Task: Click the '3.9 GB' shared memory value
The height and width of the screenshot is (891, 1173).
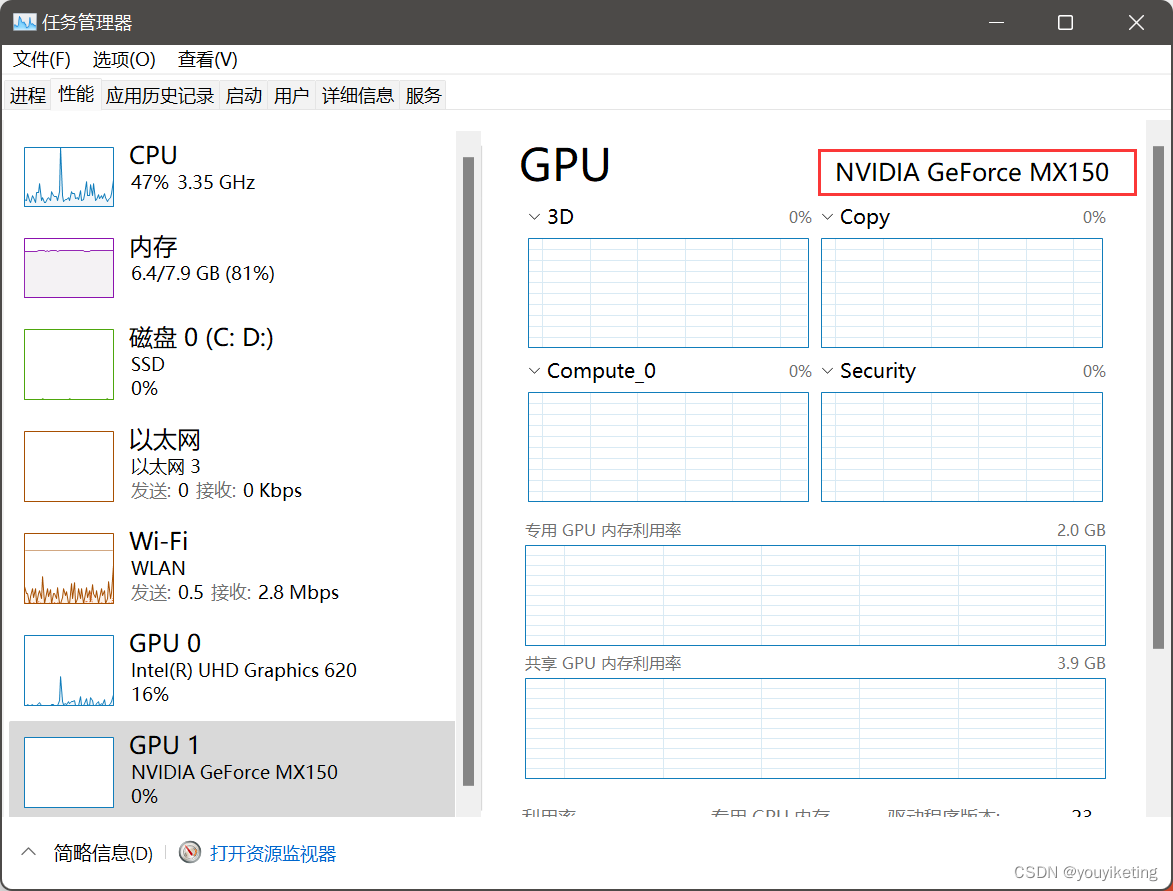Action: point(1081,664)
